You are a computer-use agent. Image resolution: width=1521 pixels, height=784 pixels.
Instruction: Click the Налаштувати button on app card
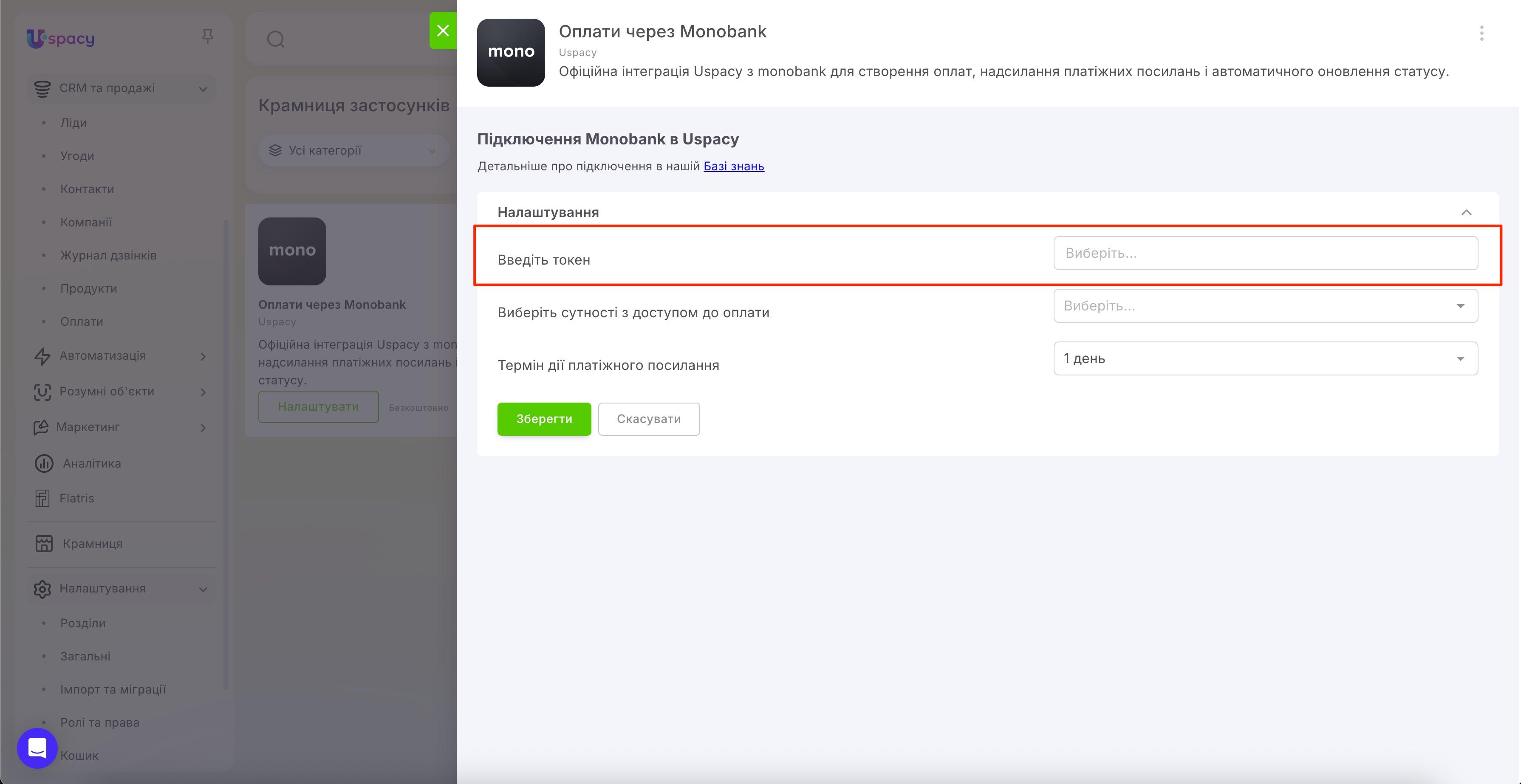pos(318,407)
